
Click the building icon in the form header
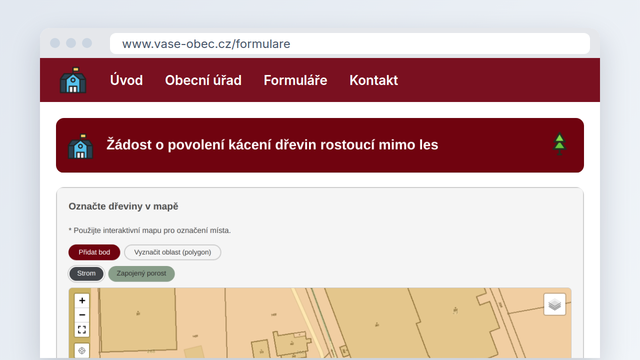click(x=80, y=146)
